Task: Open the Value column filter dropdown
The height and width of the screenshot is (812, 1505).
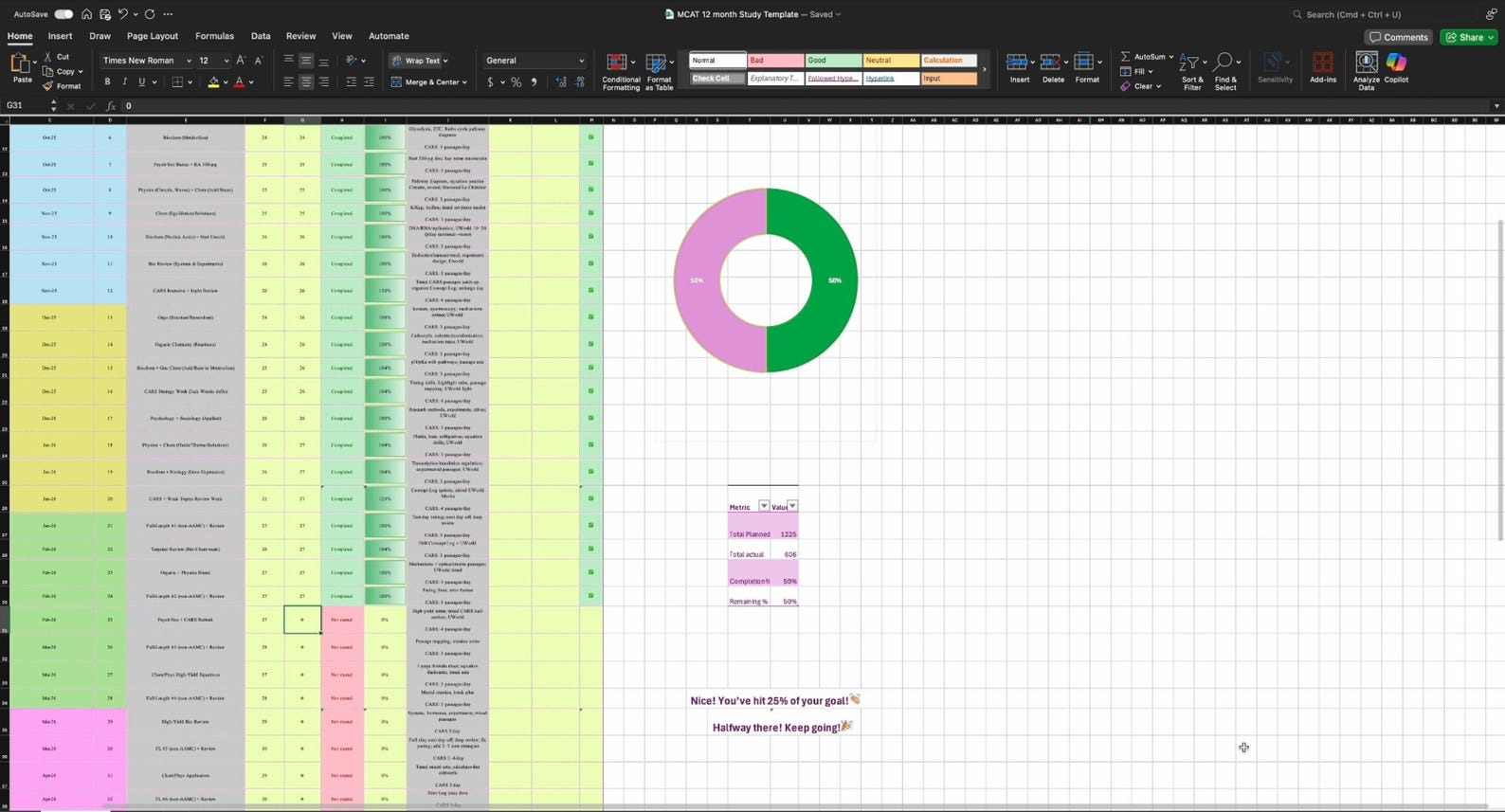Action: (792, 506)
